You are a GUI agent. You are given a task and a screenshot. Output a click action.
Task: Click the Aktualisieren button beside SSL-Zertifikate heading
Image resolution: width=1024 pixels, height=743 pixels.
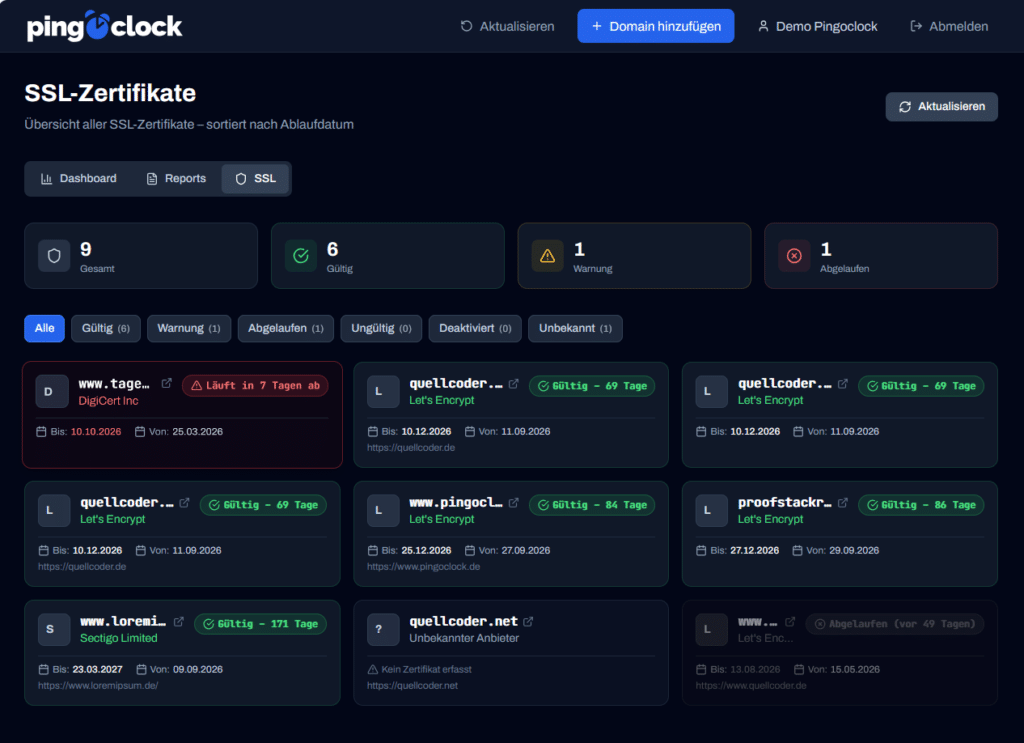coord(941,106)
